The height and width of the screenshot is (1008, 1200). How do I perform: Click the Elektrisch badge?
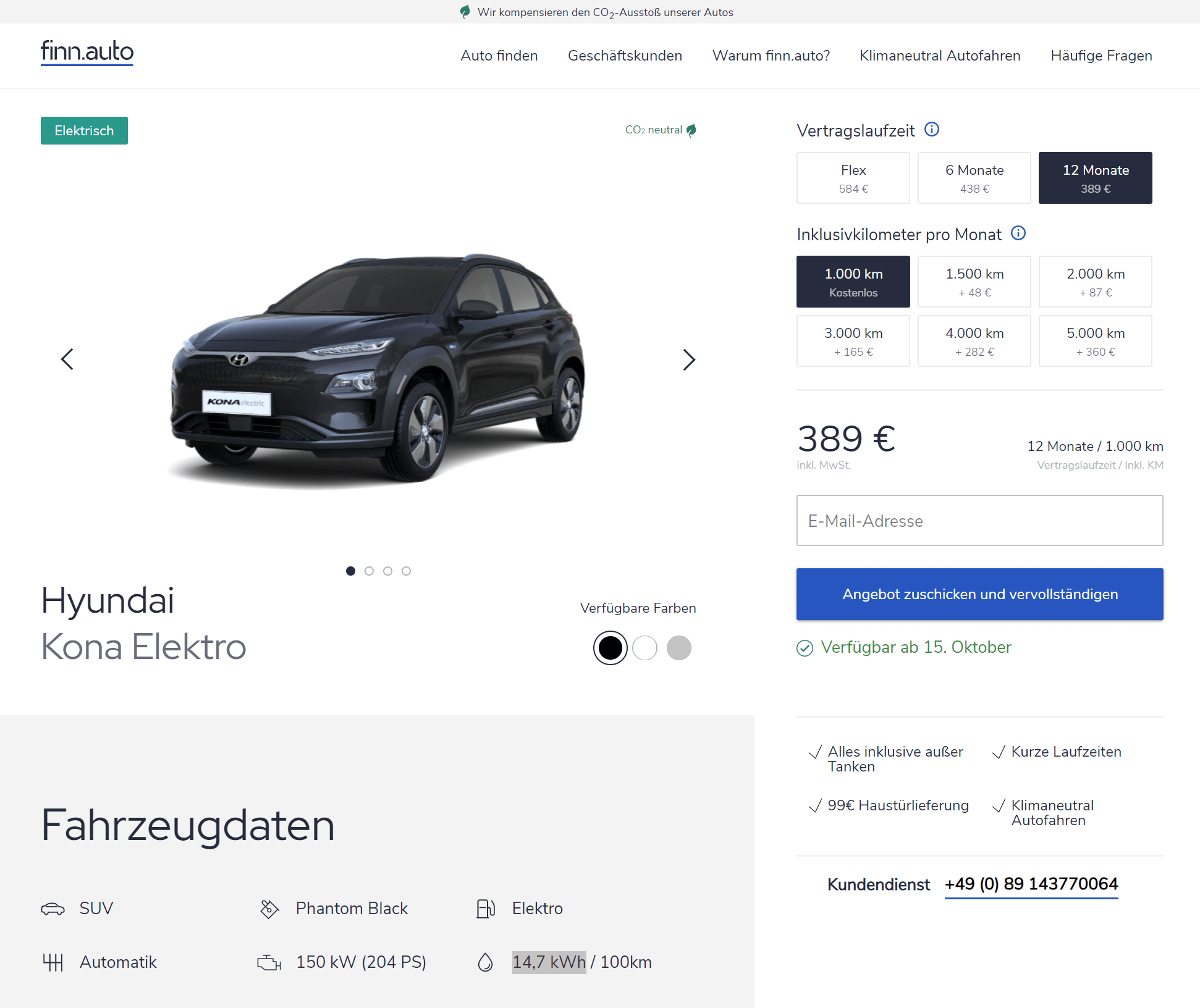coord(84,130)
